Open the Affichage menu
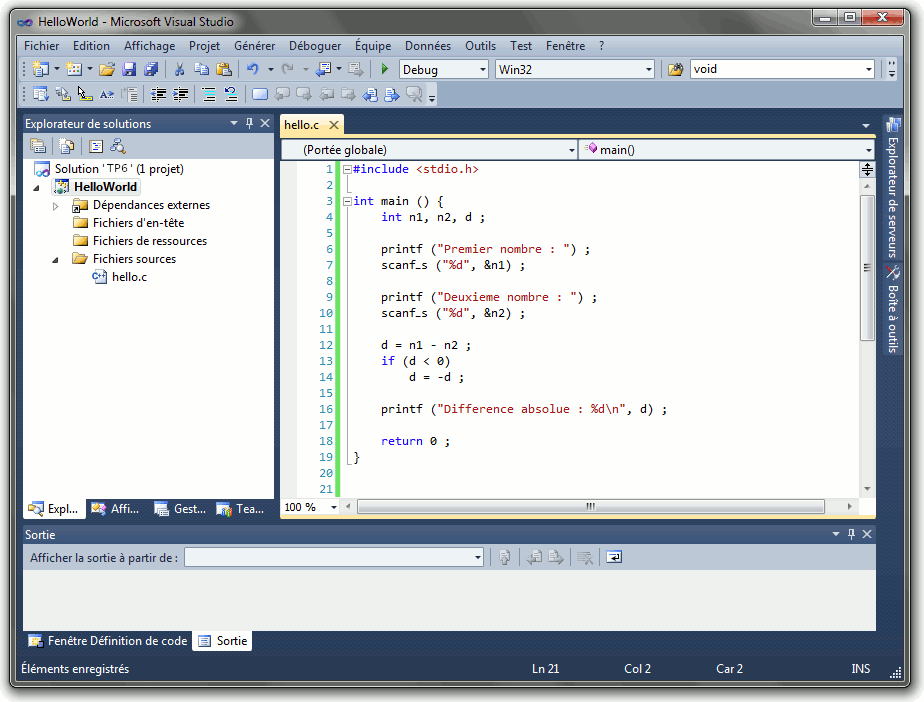 click(150, 46)
